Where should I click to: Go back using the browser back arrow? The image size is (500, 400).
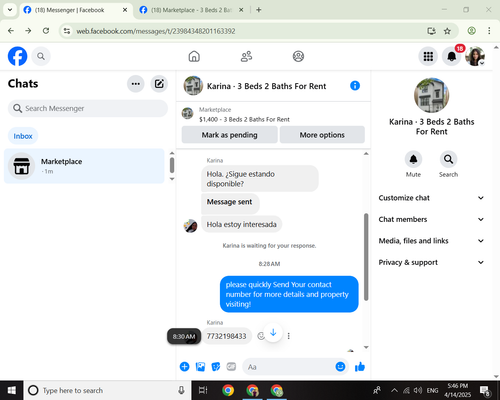(11, 31)
